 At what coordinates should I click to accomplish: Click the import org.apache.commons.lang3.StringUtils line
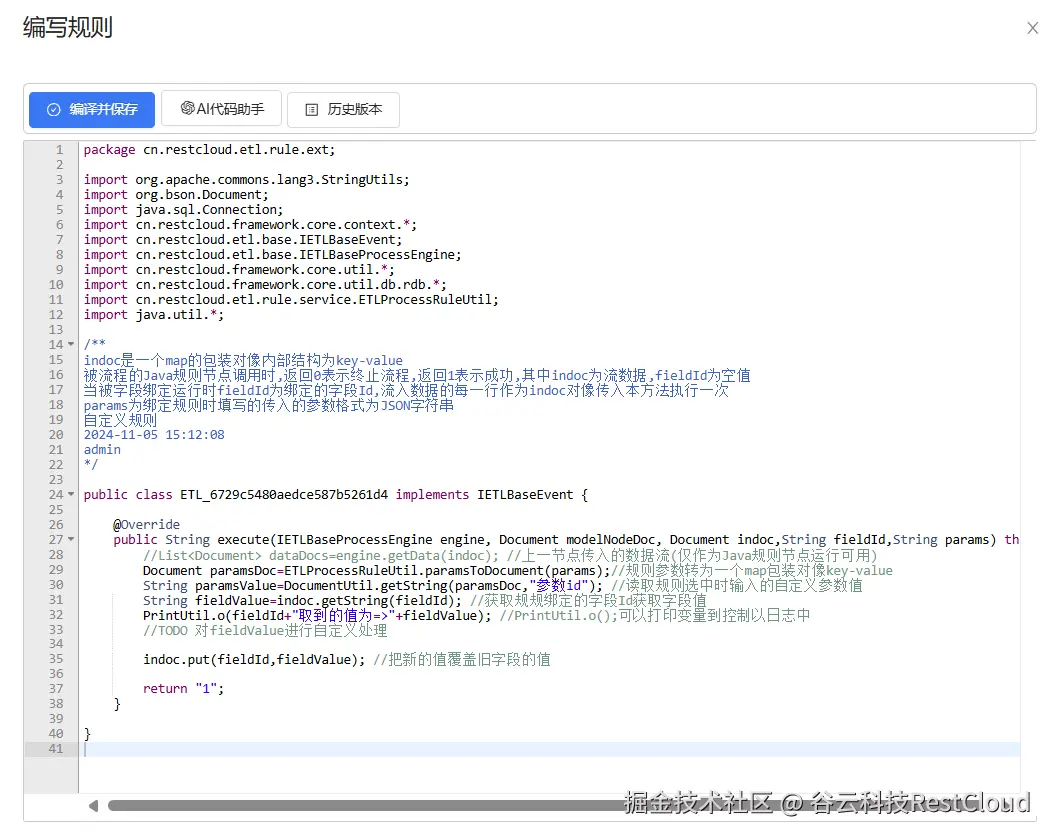[246, 180]
